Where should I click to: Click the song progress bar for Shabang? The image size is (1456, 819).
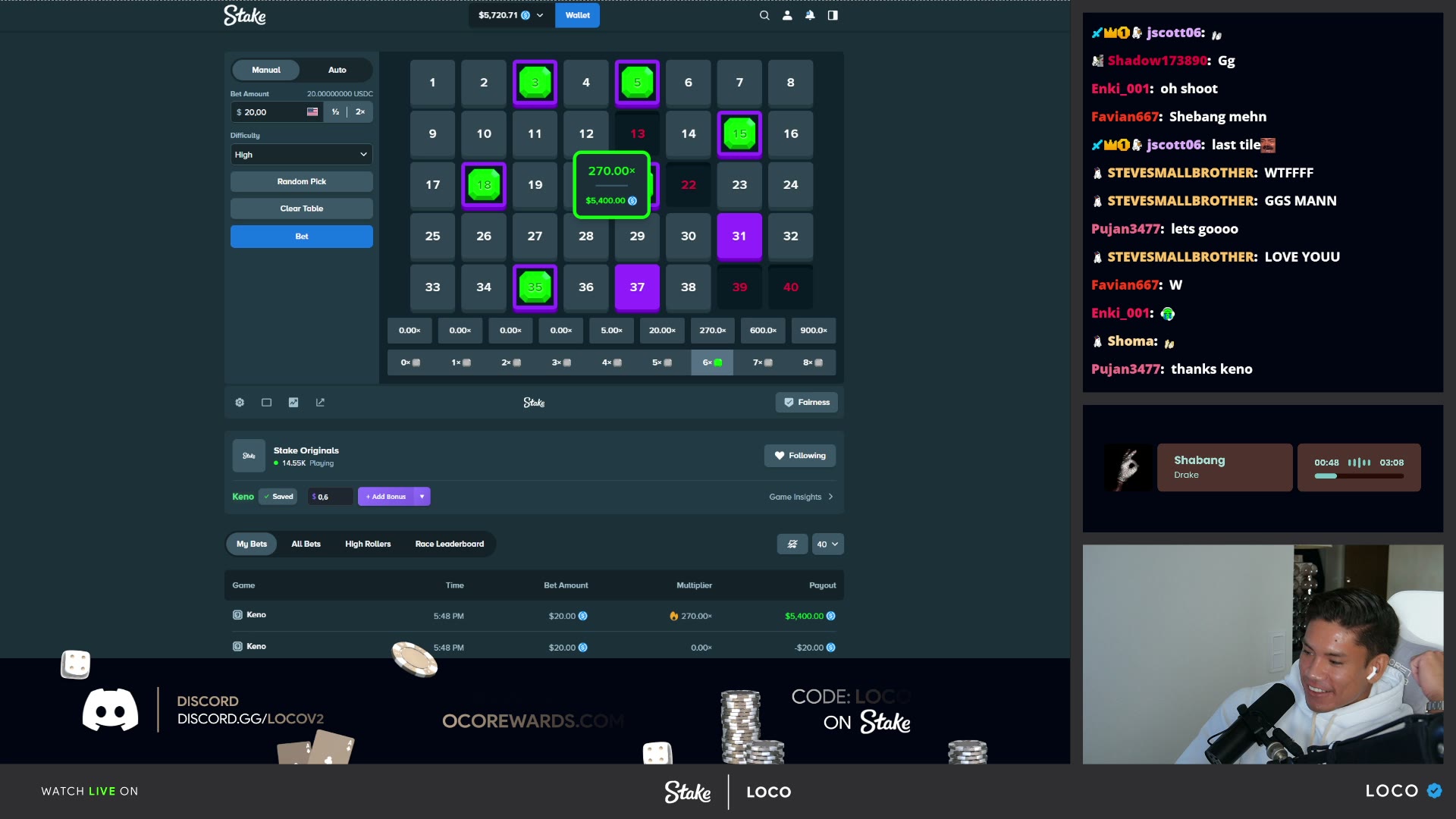point(1359,476)
